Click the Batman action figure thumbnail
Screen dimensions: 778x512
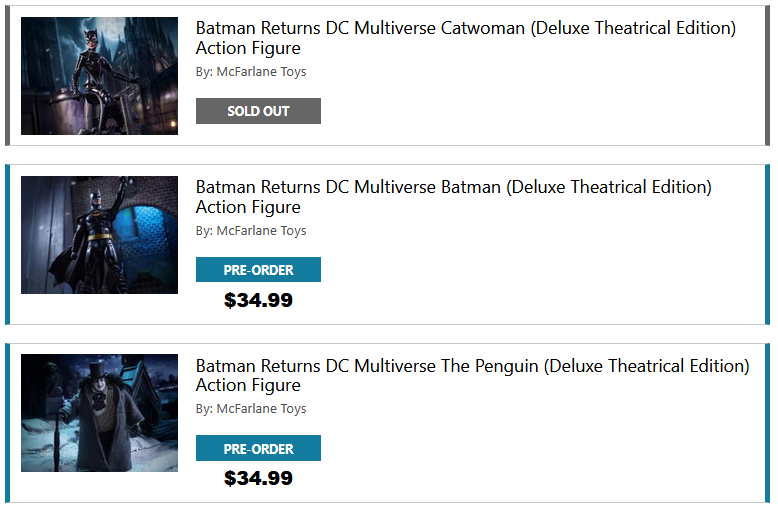(x=99, y=235)
